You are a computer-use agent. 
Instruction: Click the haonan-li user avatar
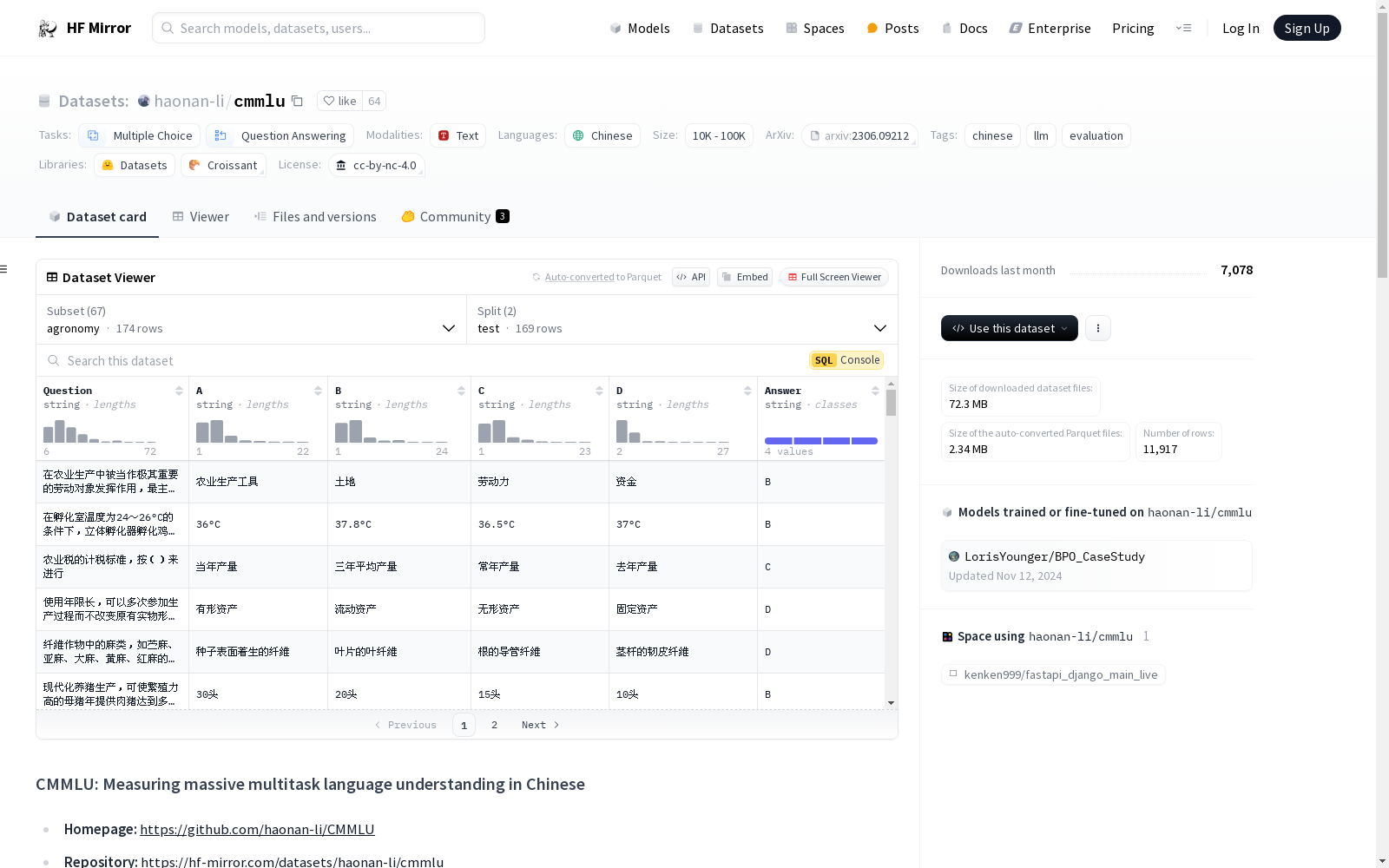(x=144, y=101)
